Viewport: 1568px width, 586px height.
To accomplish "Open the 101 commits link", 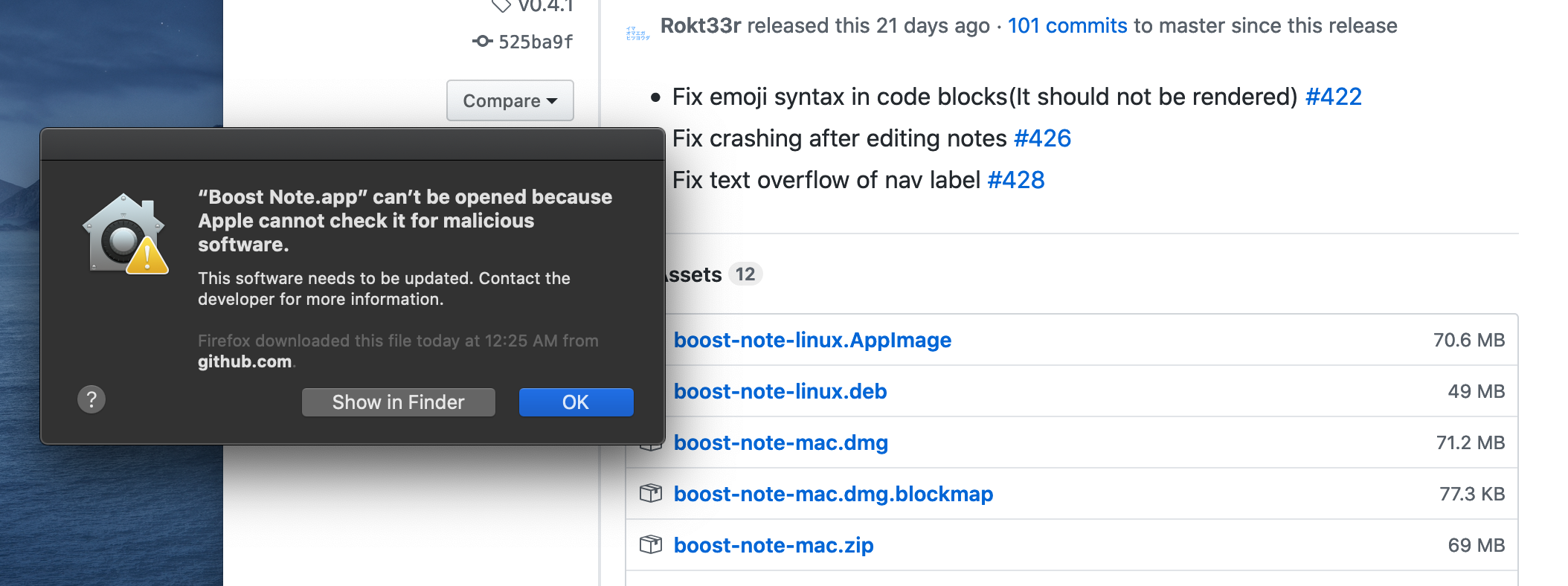I will point(1067,25).
